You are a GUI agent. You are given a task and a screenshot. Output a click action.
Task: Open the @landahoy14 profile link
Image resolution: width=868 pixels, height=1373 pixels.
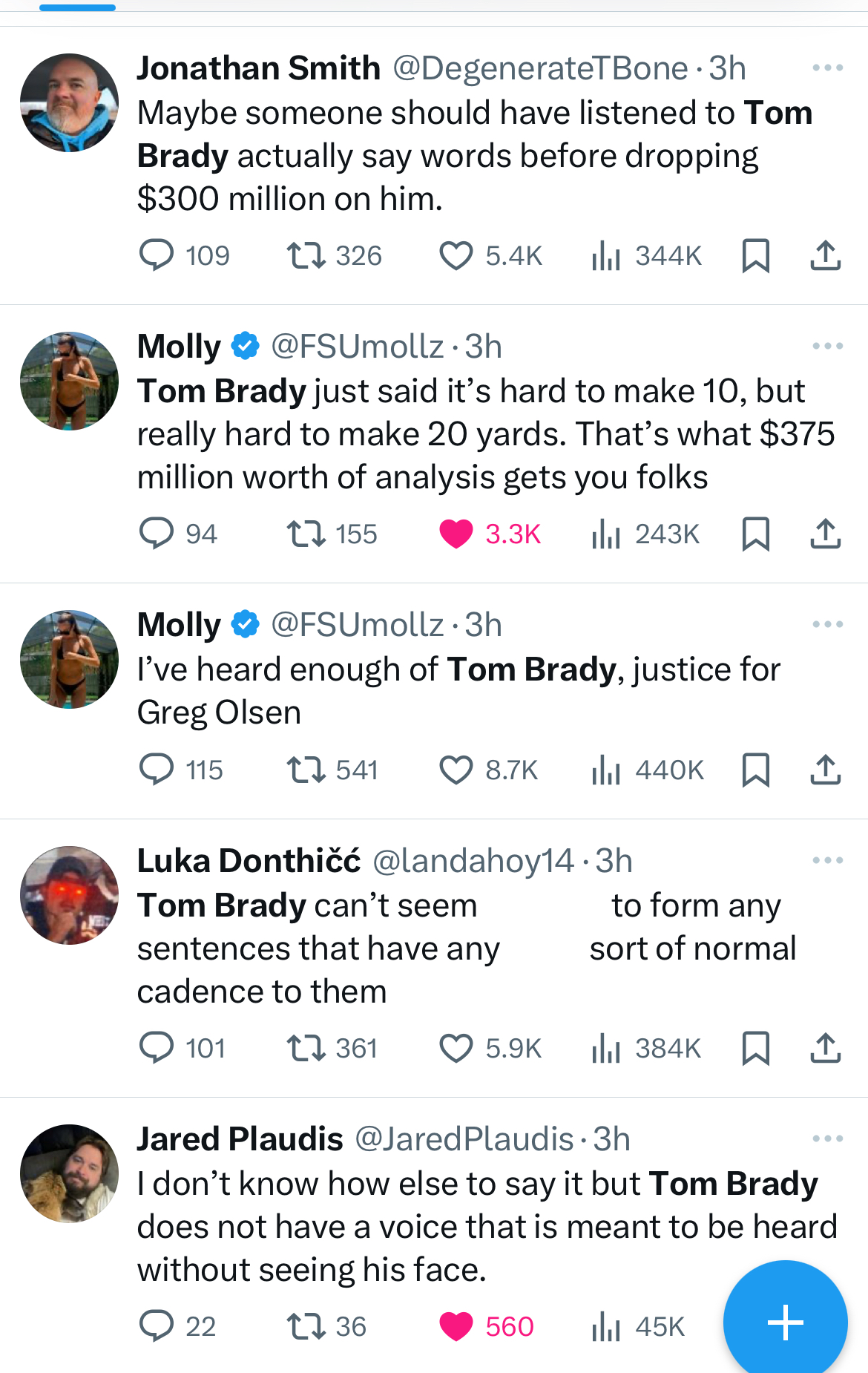473,861
